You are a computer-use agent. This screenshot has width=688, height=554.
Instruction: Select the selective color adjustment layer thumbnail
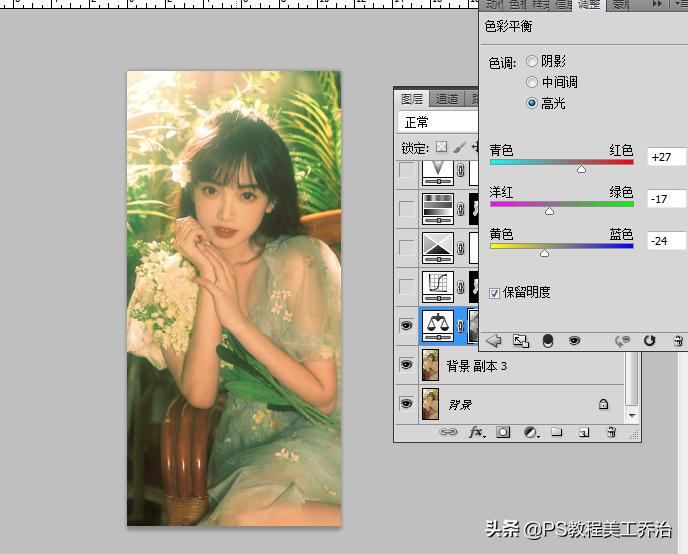pyautogui.click(x=437, y=248)
